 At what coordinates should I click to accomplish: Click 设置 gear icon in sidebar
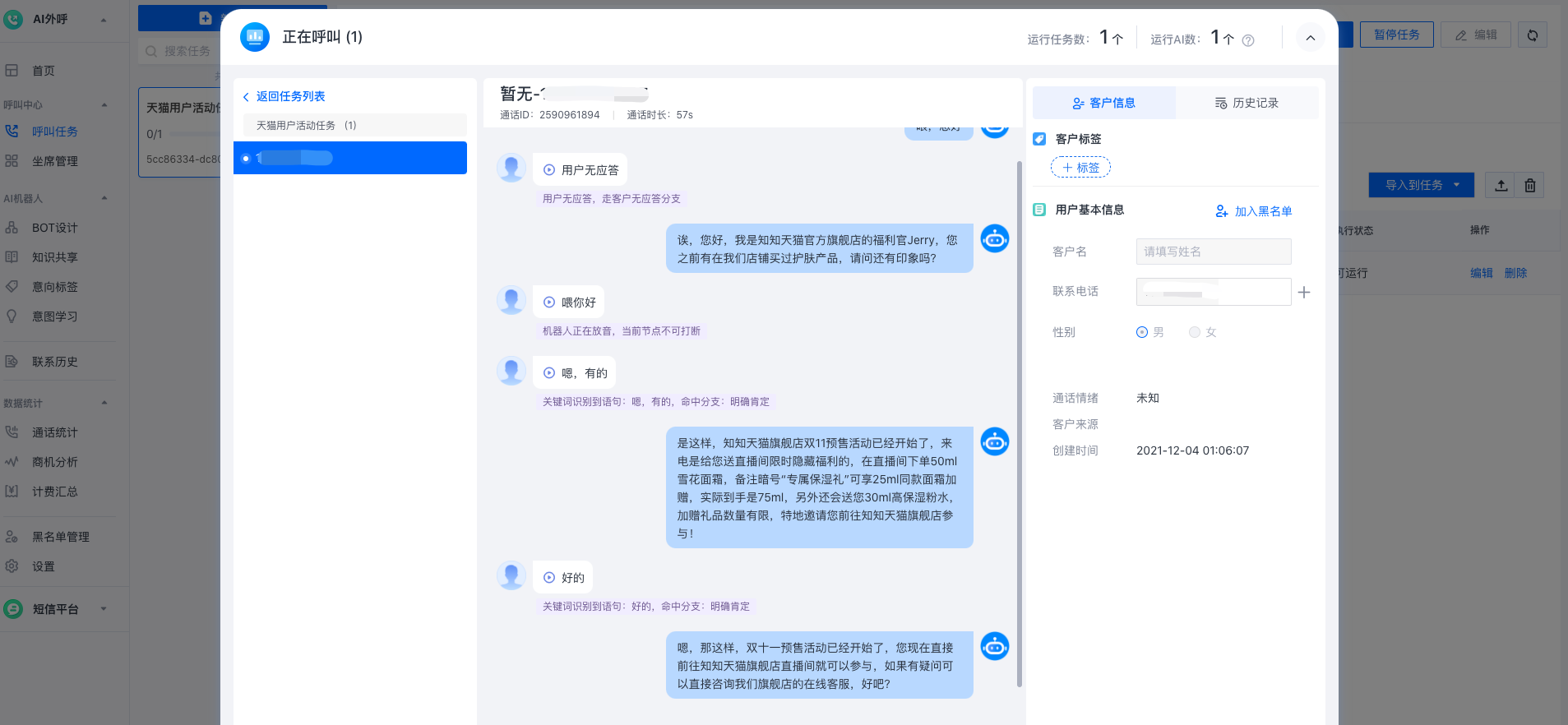coord(12,566)
